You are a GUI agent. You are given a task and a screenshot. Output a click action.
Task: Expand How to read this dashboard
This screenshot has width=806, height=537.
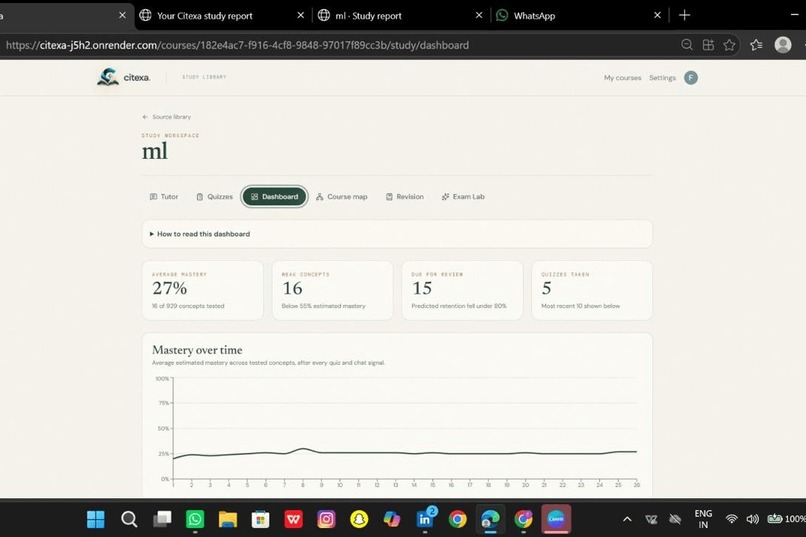tap(397, 234)
